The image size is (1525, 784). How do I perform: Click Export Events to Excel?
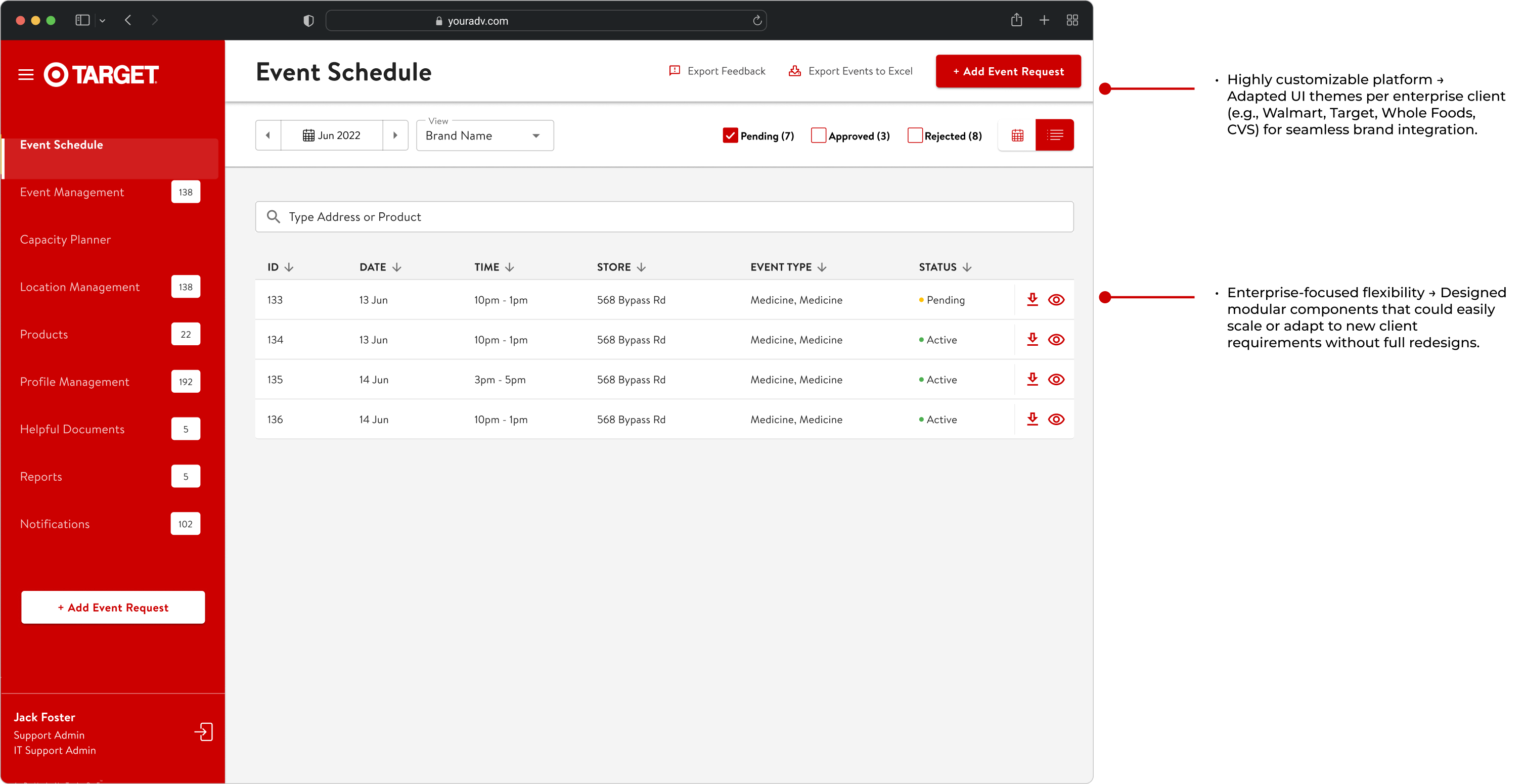point(850,71)
